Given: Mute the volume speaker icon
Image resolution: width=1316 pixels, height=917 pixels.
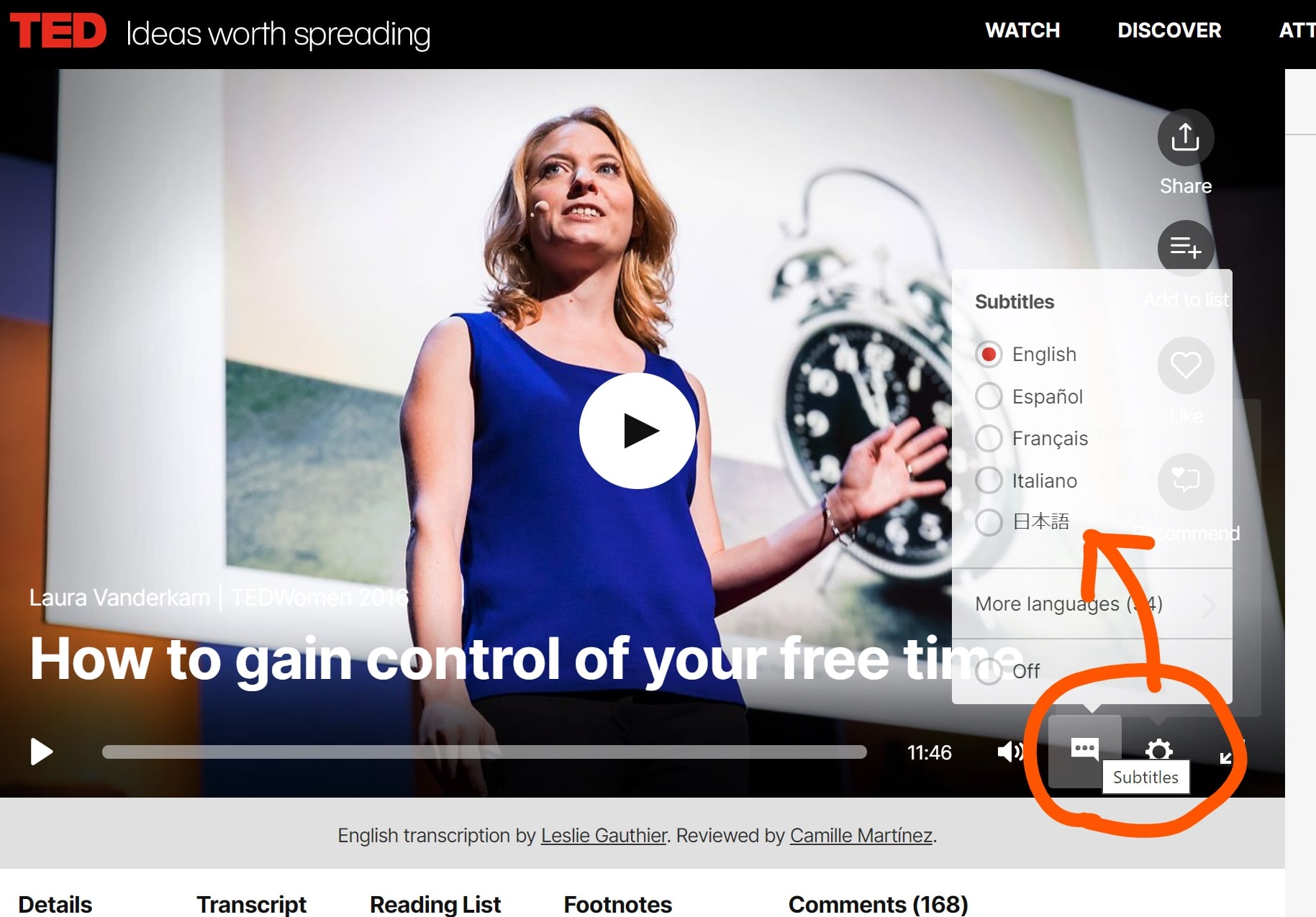Looking at the screenshot, I should click(1010, 752).
